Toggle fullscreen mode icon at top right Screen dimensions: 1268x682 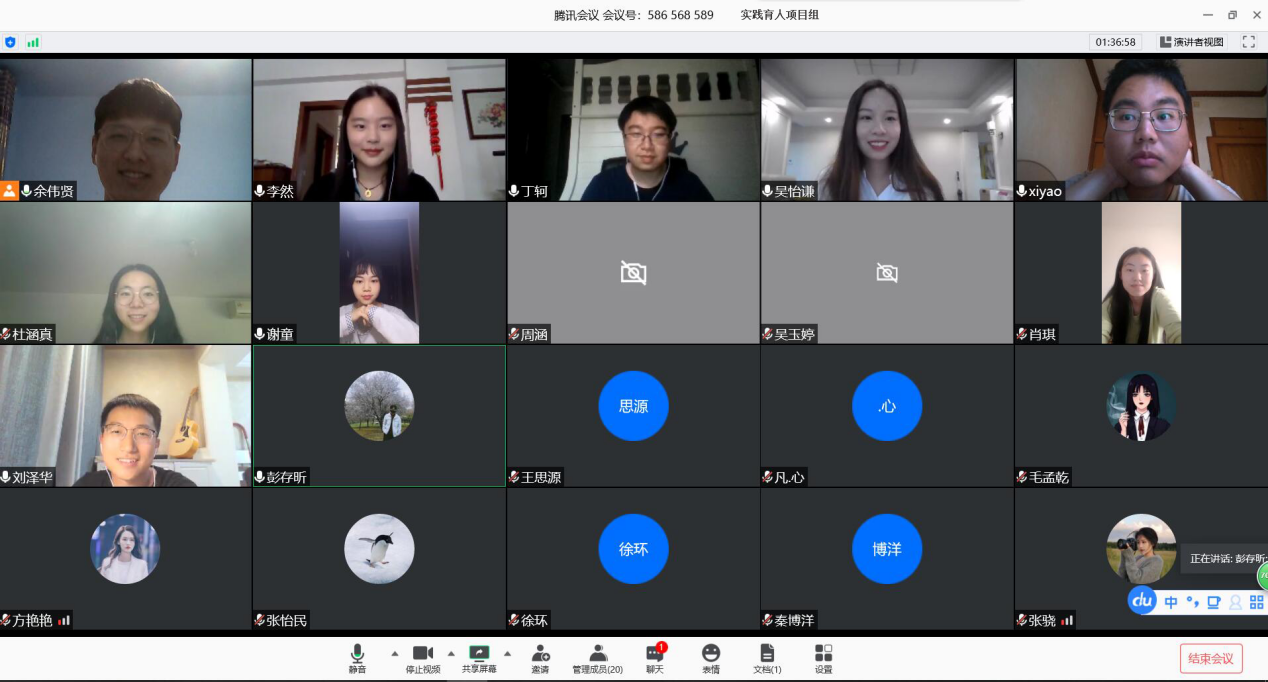1248,42
